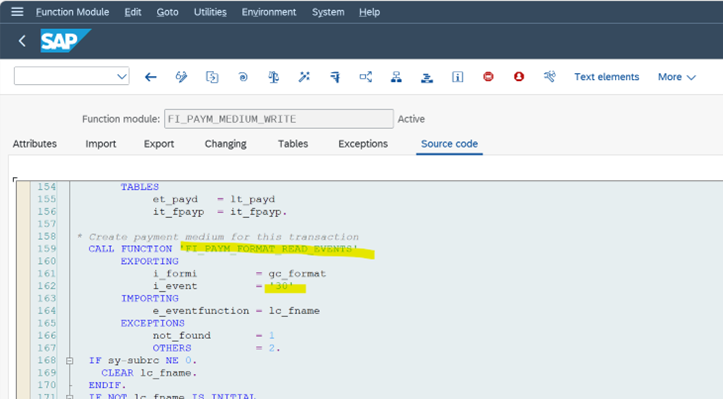
Task: Open the Function Module menu
Action: 72,12
